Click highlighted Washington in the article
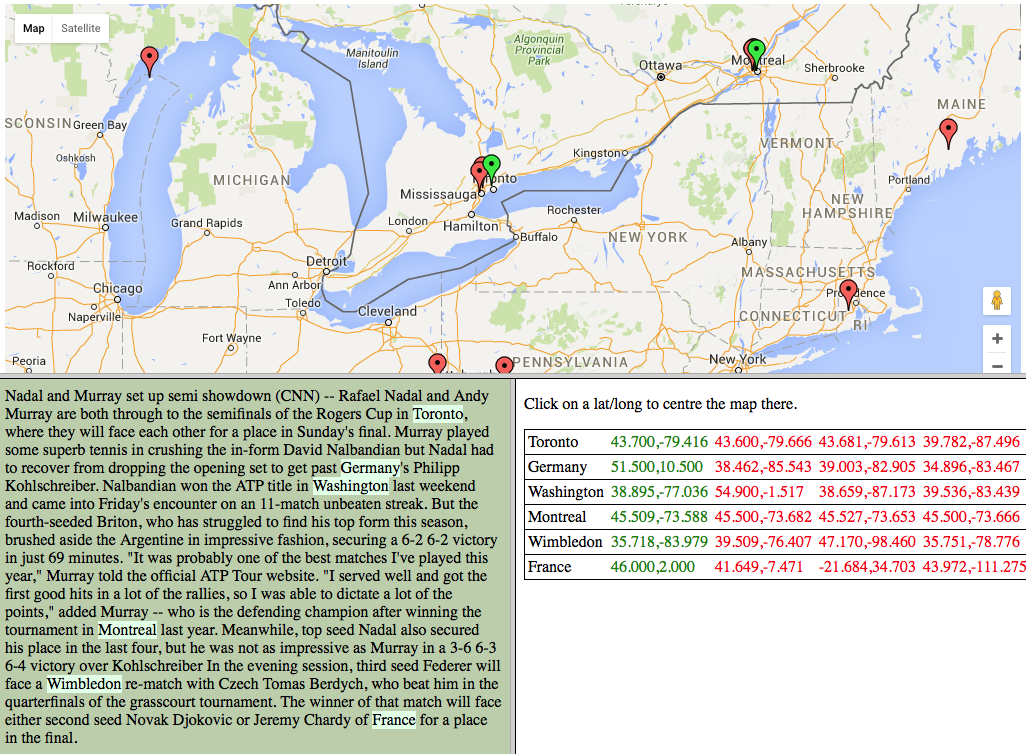Image resolution: width=1026 pixels, height=754 pixels. (x=351, y=486)
